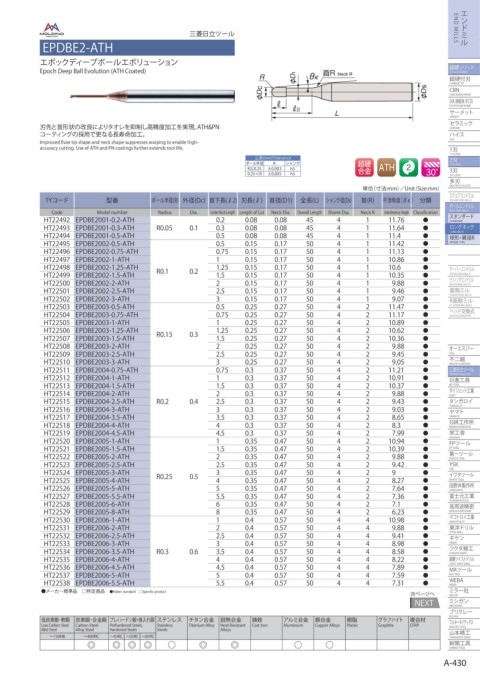Click model EPDBE2001-0.2-ATH
This screenshot has height=677, width=480.
click(105, 220)
